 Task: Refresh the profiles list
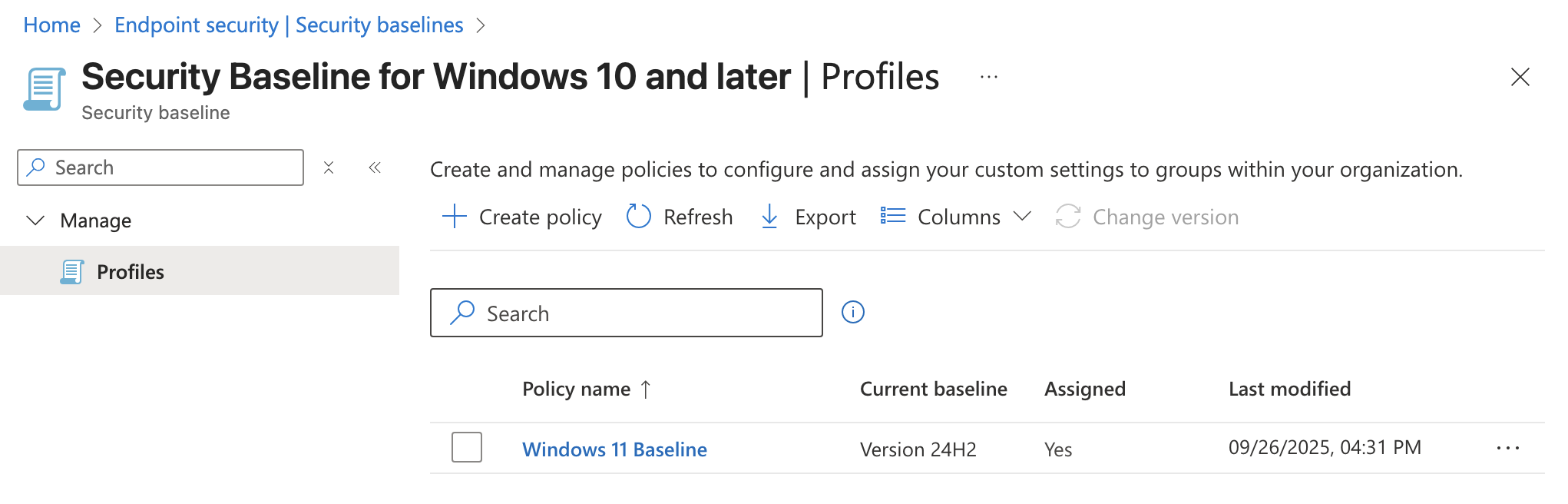(680, 217)
